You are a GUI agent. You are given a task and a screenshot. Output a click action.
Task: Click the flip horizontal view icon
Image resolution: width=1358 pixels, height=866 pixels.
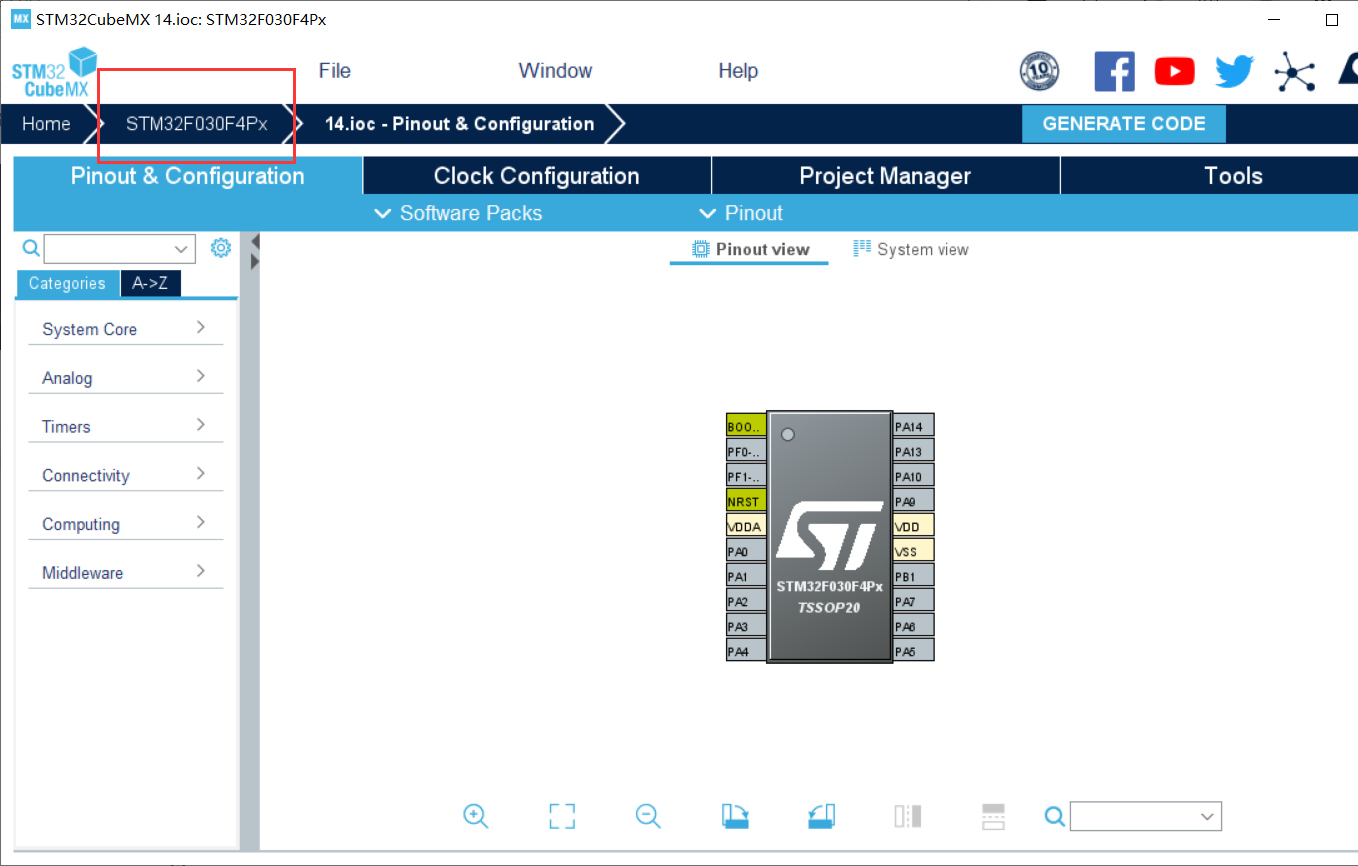(x=907, y=816)
